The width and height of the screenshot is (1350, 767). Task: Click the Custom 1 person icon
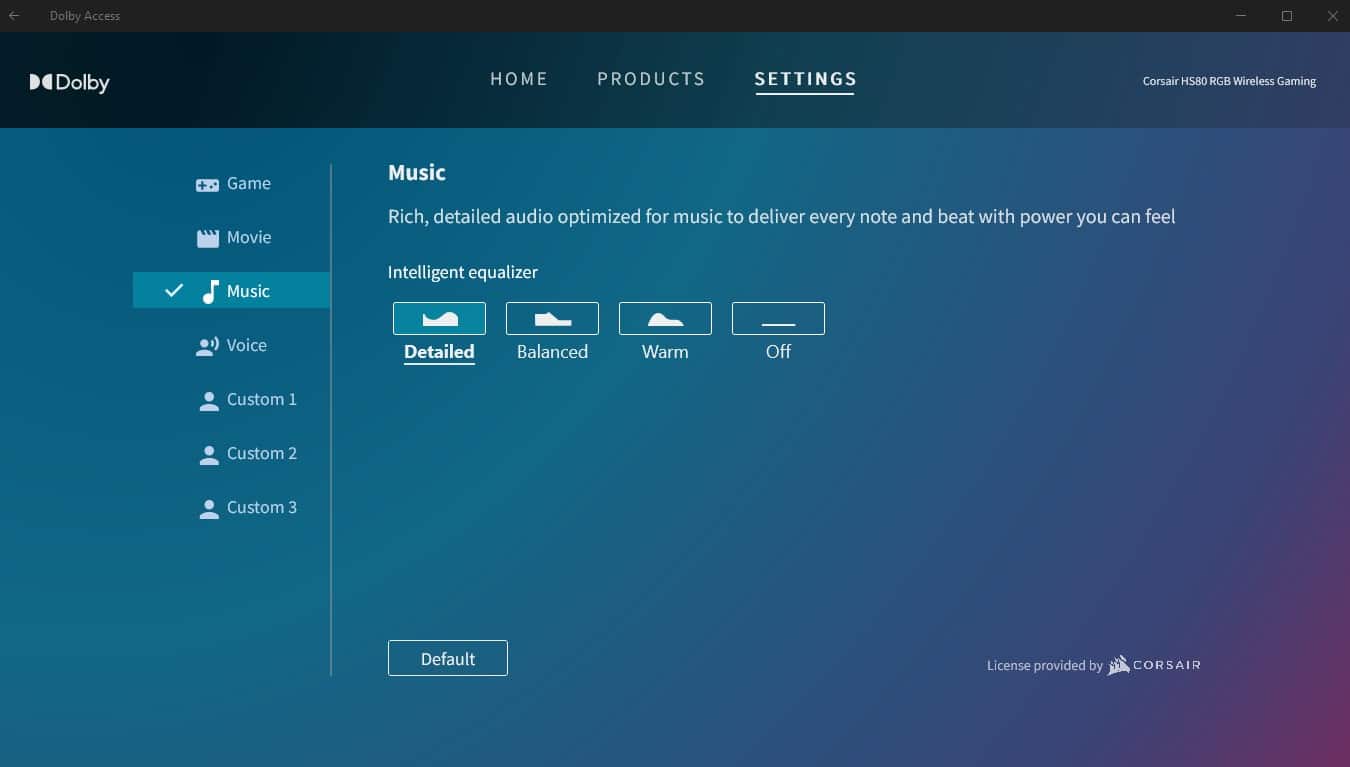209,401
